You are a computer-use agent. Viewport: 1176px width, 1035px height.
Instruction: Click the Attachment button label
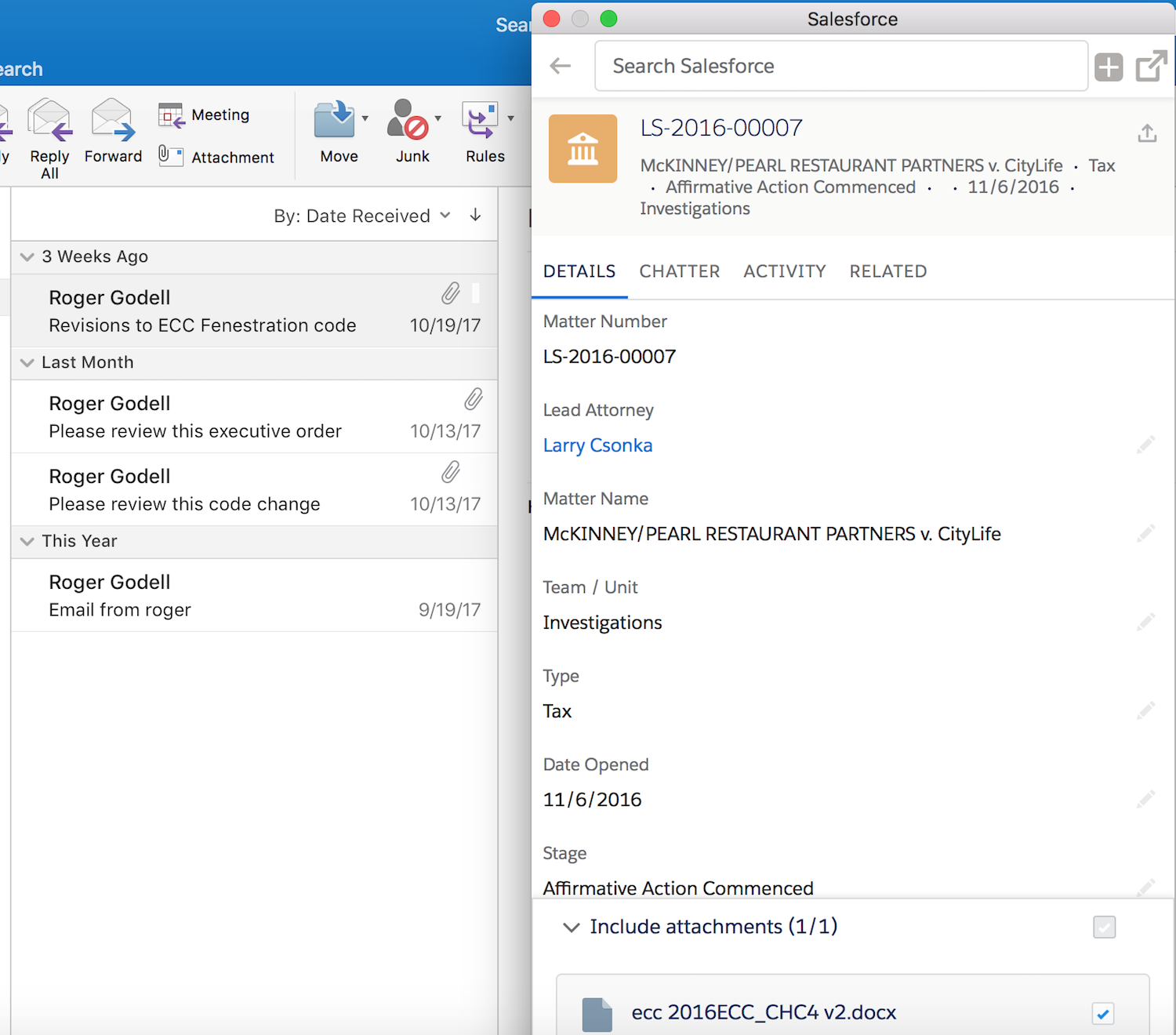tap(233, 158)
